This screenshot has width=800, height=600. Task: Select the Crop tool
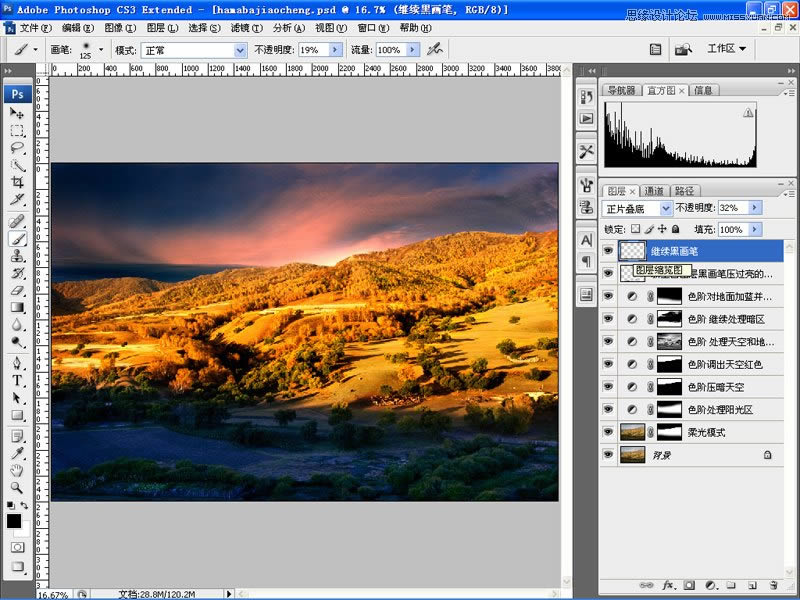(x=17, y=182)
